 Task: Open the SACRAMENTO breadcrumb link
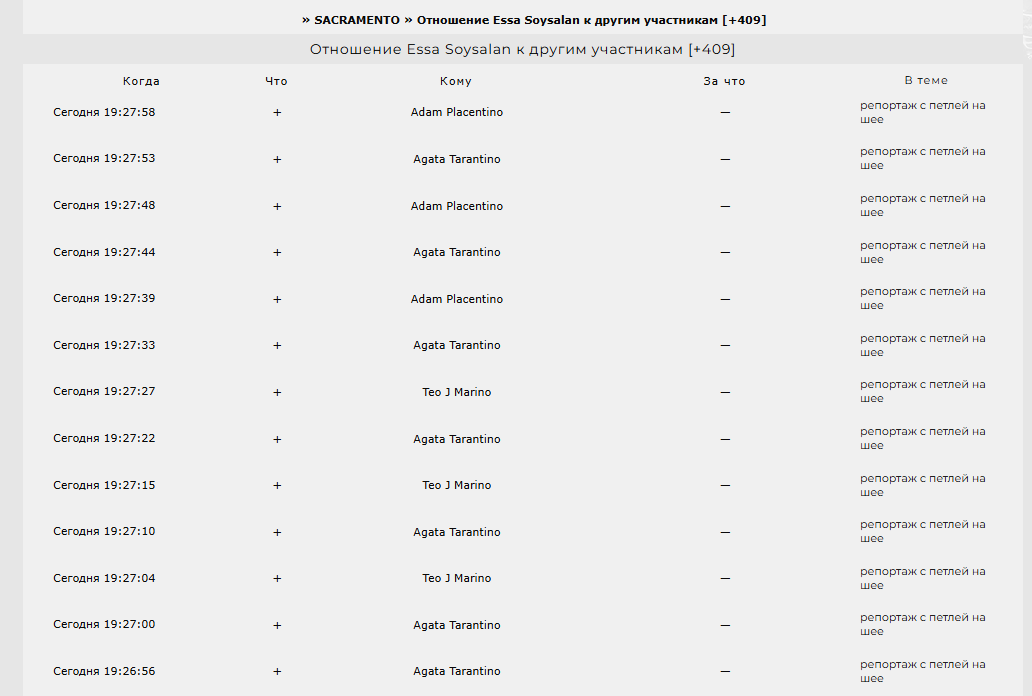click(x=356, y=20)
